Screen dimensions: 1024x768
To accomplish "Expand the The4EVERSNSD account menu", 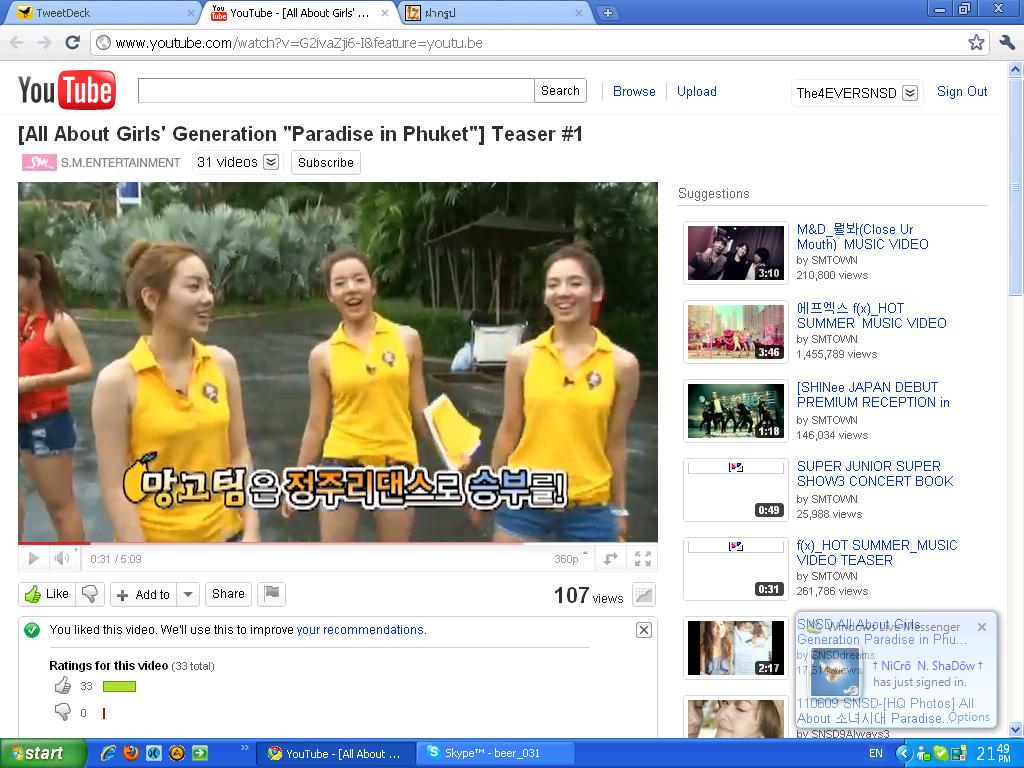I will click(857, 93).
